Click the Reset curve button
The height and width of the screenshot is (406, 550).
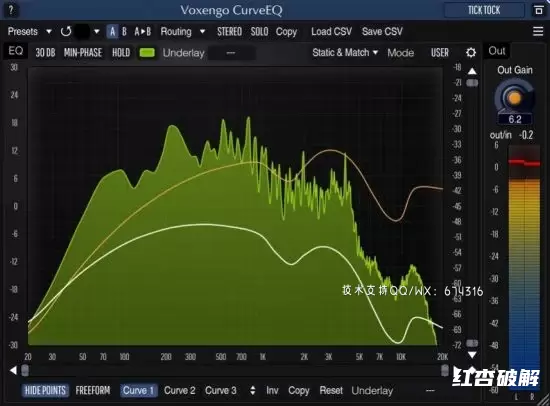tap(331, 390)
